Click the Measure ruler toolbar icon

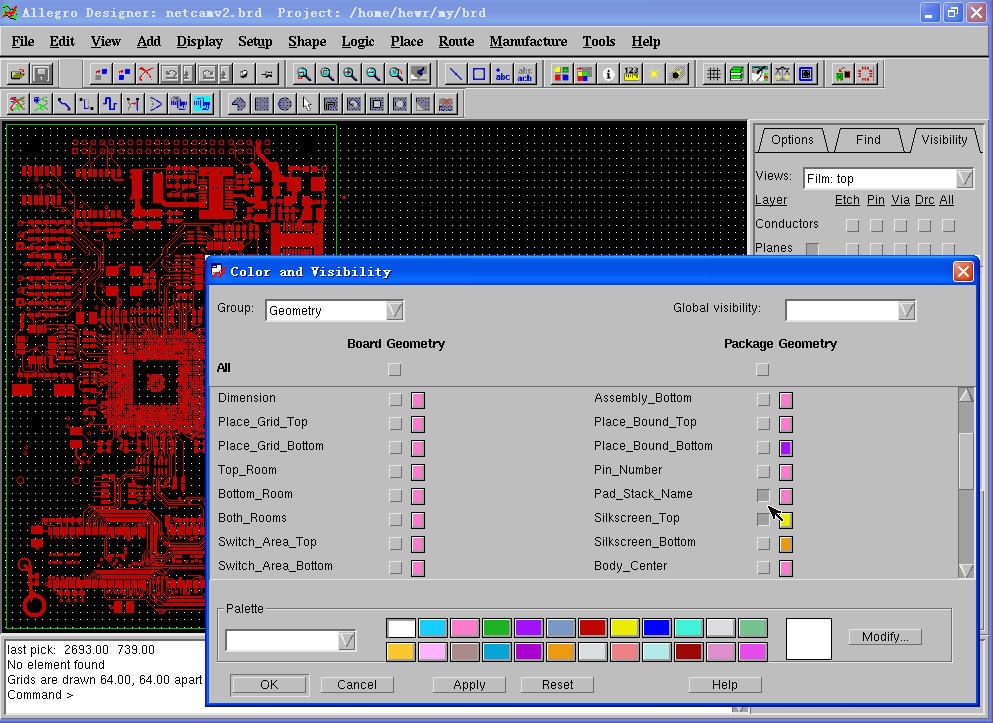[631, 74]
